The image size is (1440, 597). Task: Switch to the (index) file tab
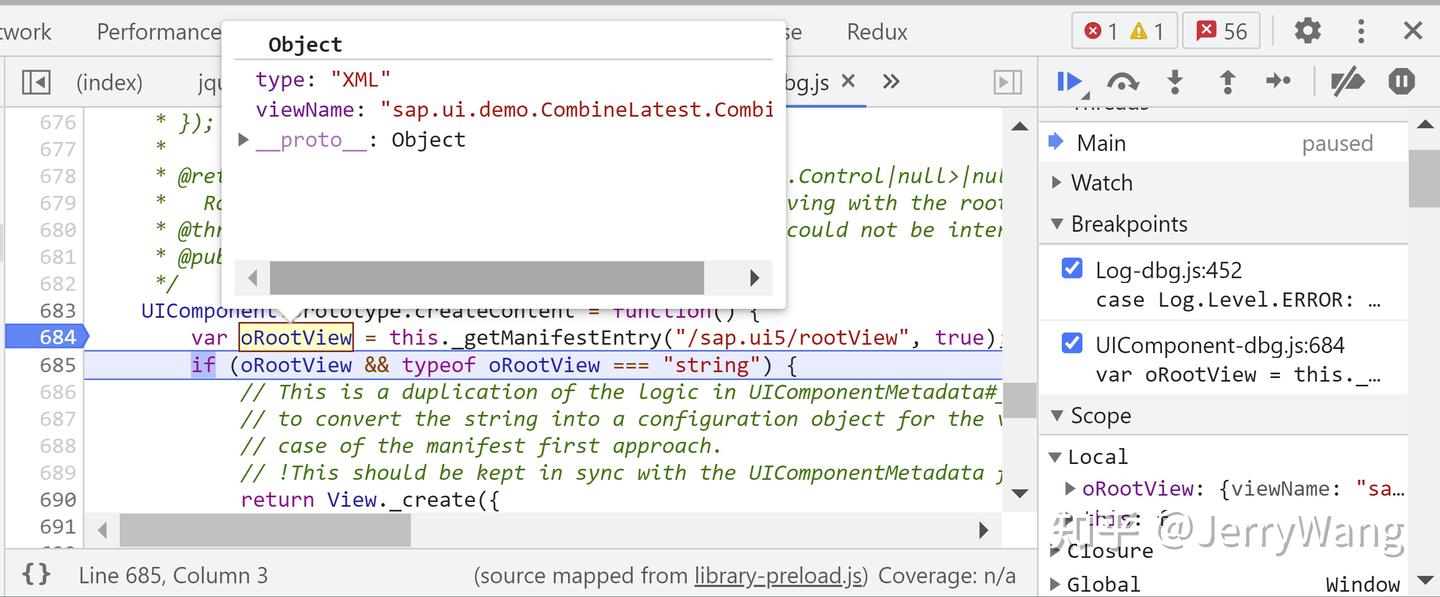(x=109, y=82)
